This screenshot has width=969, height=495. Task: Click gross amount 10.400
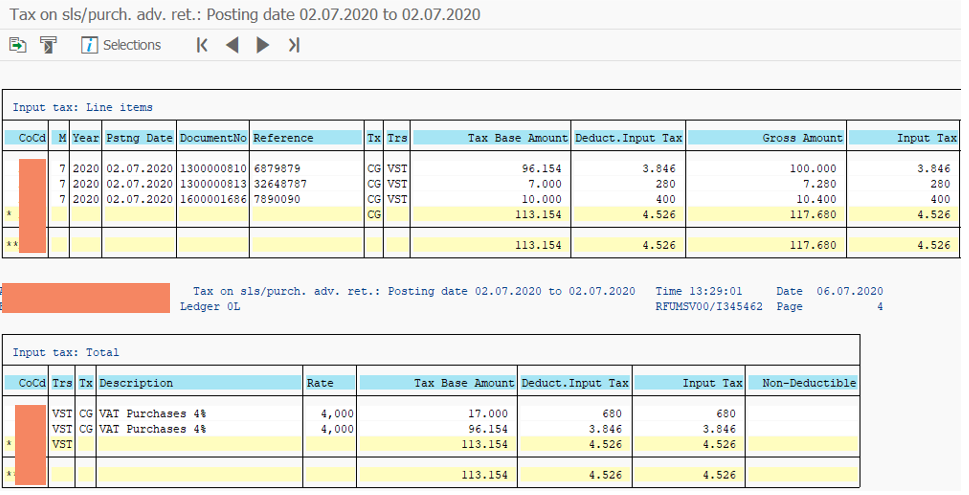[816, 199]
